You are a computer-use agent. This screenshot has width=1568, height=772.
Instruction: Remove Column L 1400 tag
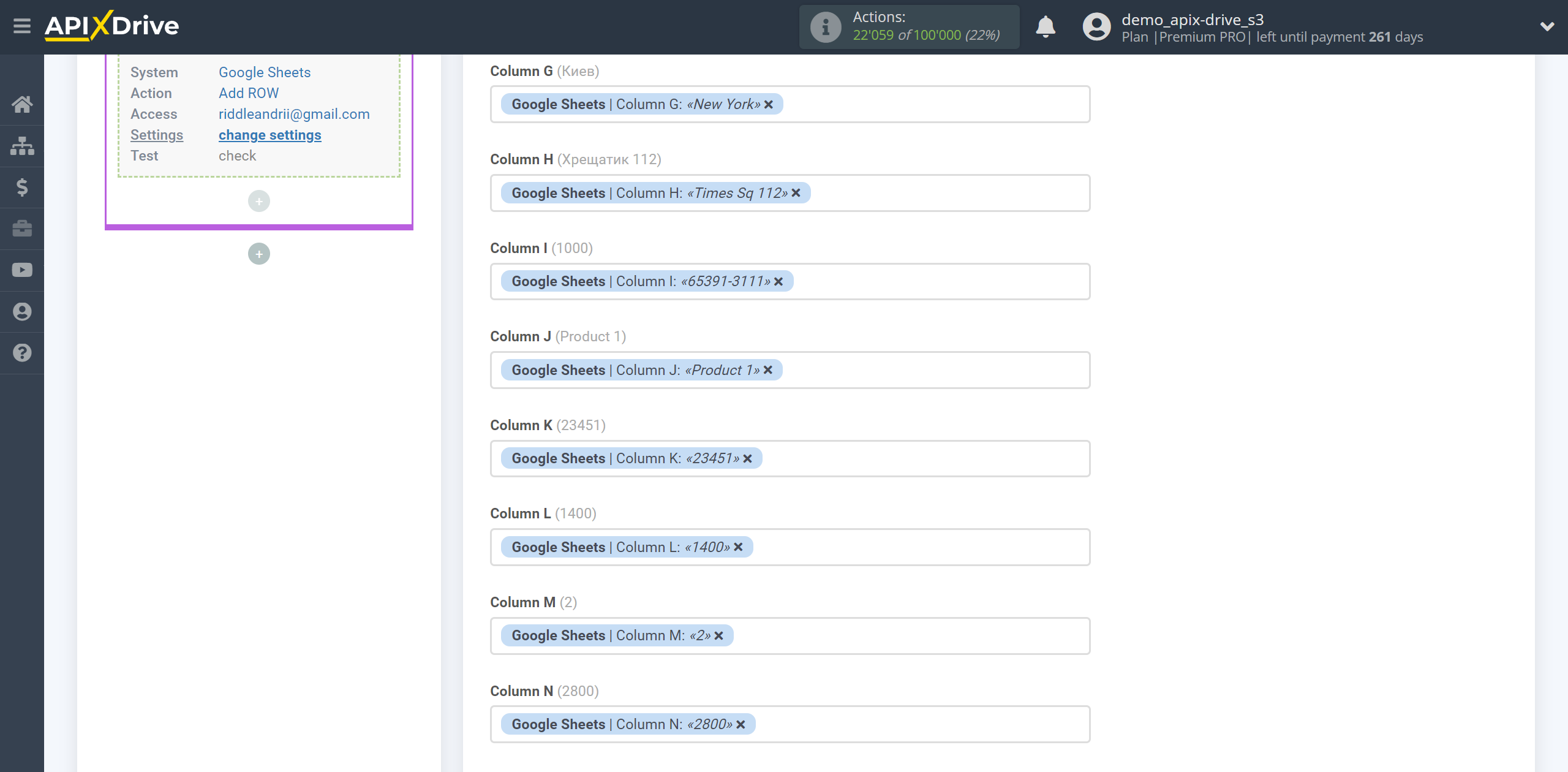point(738,547)
